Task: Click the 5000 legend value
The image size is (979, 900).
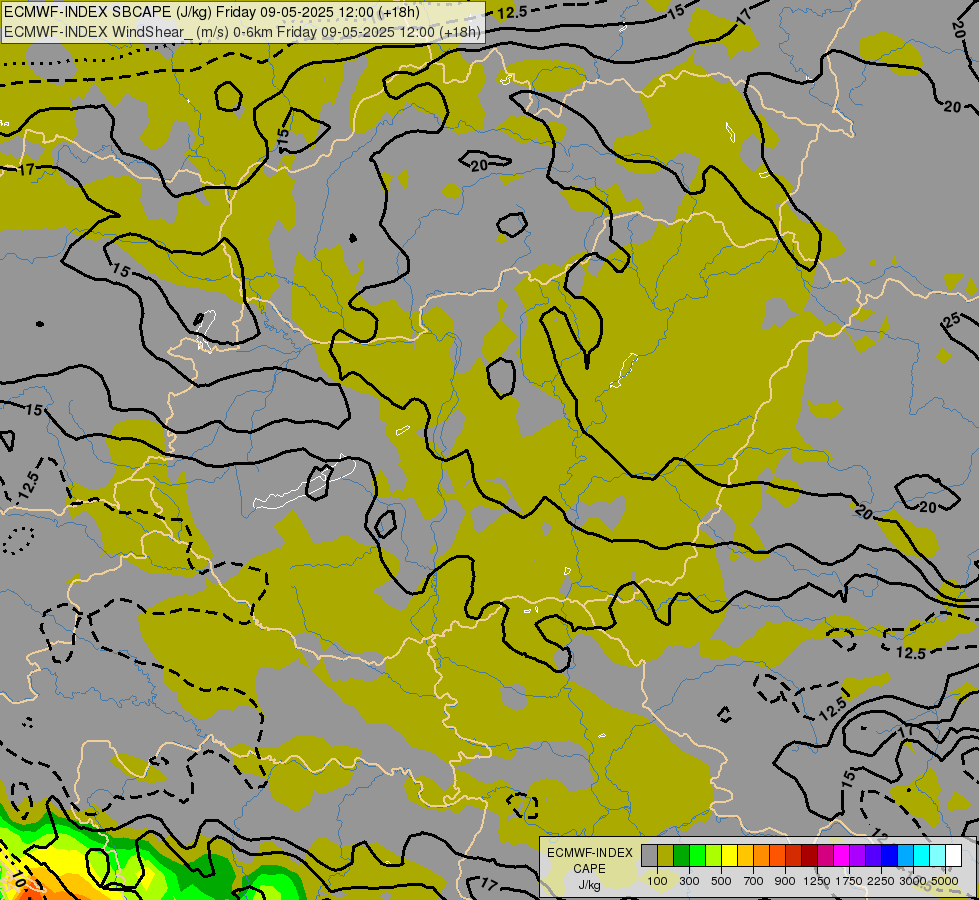Action: [x=945, y=881]
